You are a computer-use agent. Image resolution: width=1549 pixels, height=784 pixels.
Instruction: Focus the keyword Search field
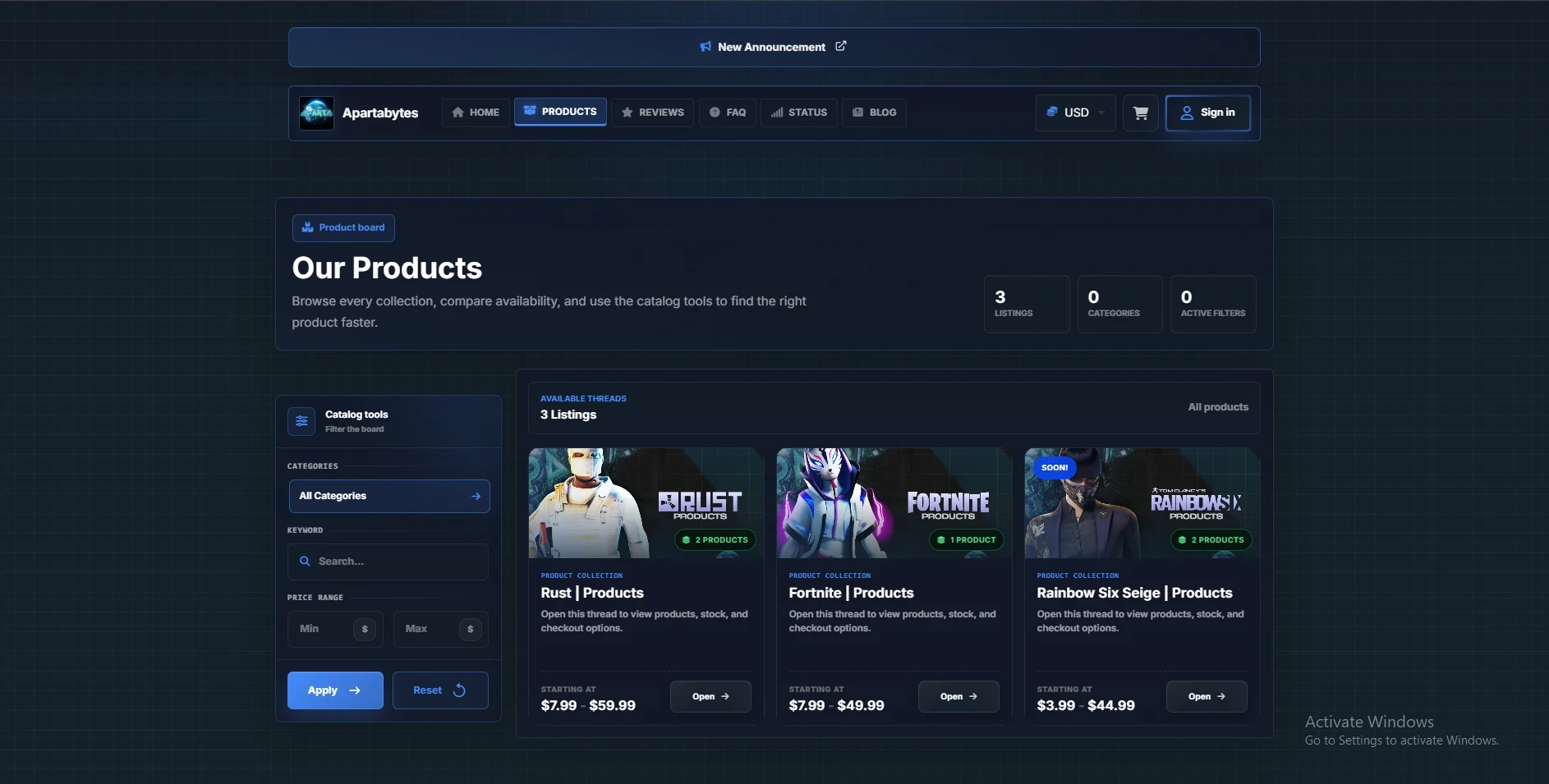pos(388,562)
